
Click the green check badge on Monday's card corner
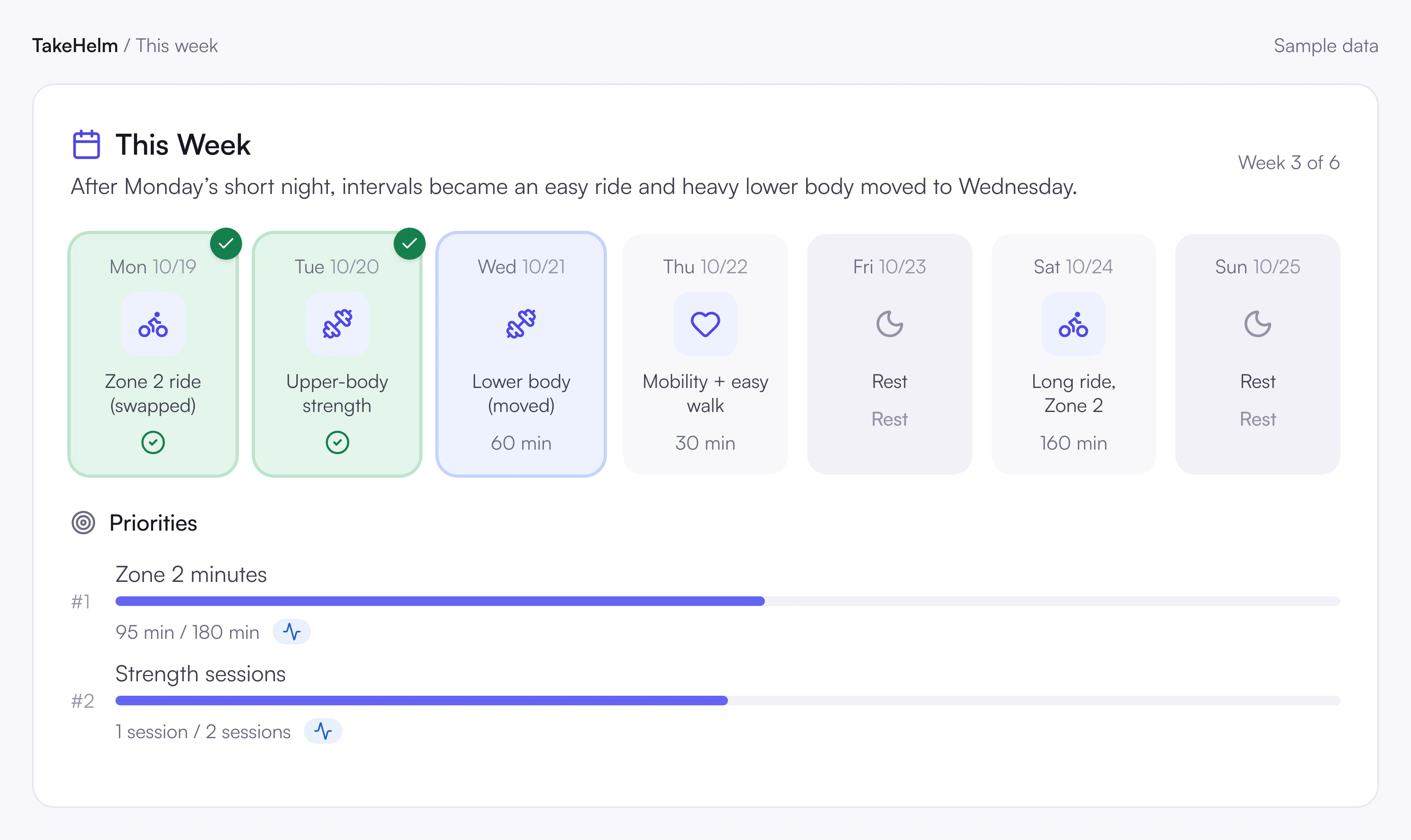[226, 243]
